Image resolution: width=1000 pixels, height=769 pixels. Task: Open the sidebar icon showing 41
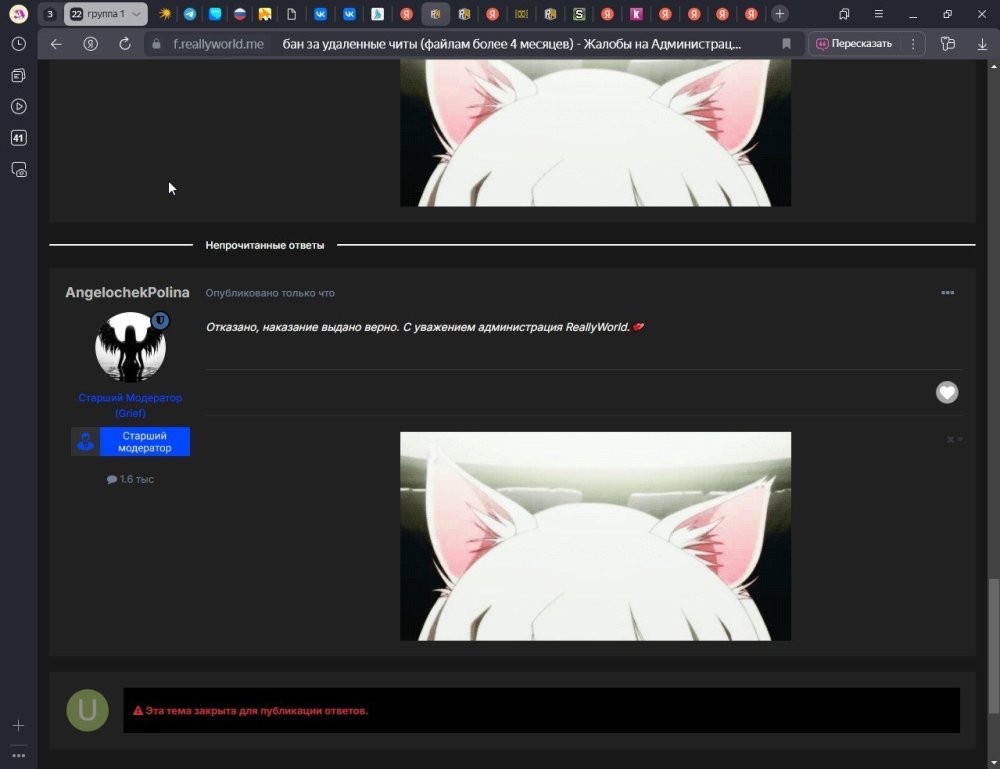18,138
